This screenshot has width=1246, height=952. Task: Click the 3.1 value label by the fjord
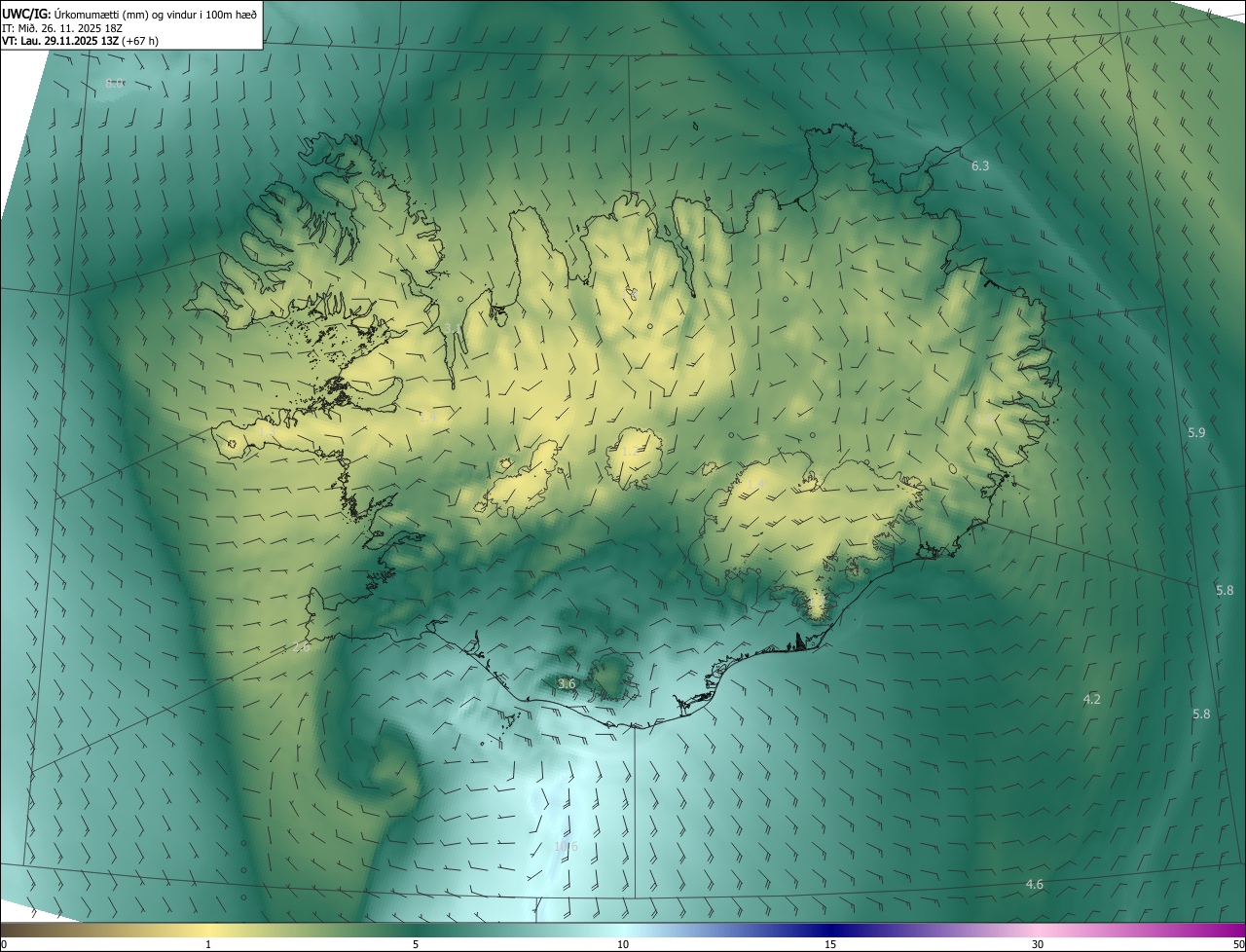pos(453,328)
